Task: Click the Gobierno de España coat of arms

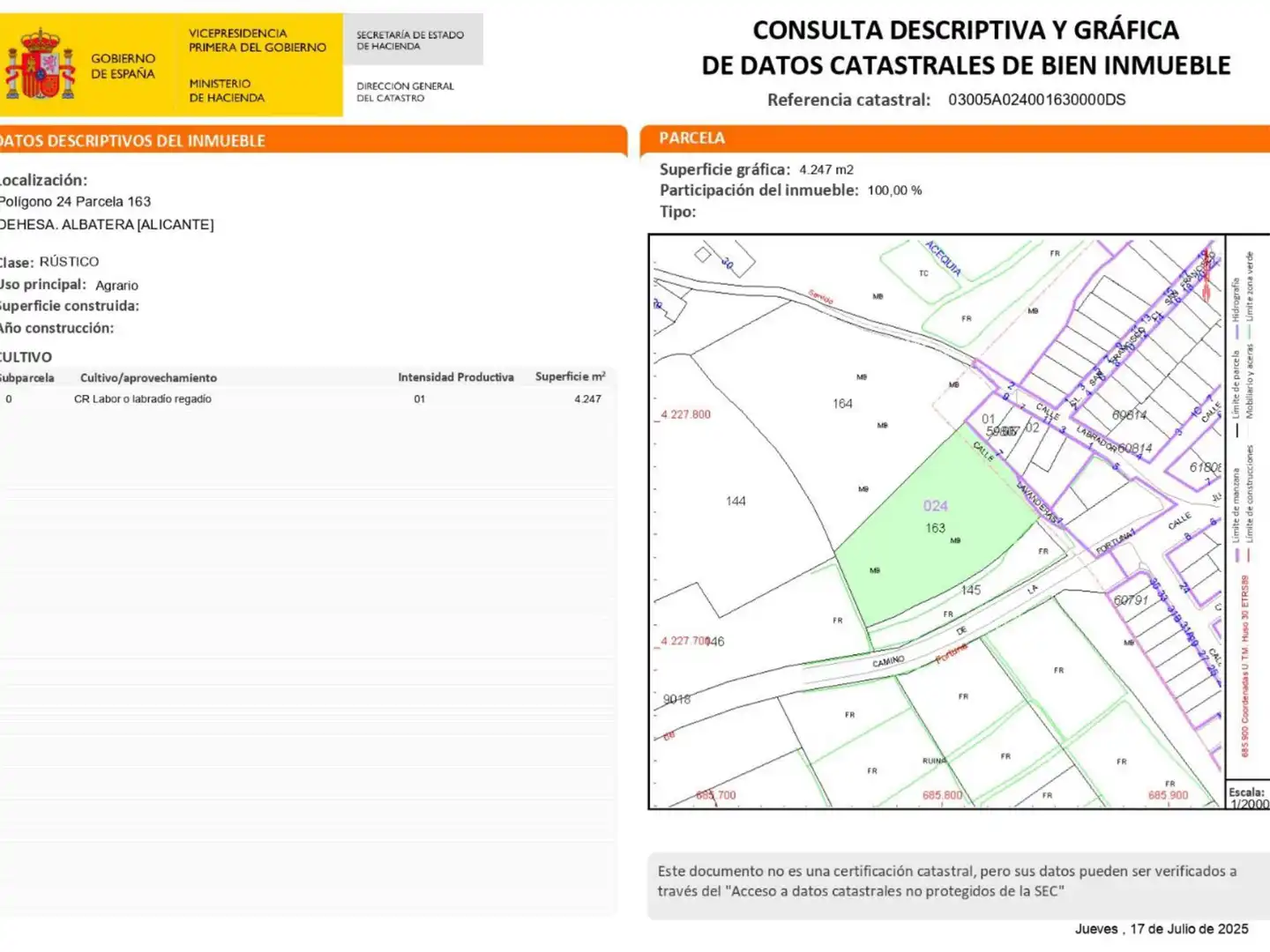Action: [41, 63]
